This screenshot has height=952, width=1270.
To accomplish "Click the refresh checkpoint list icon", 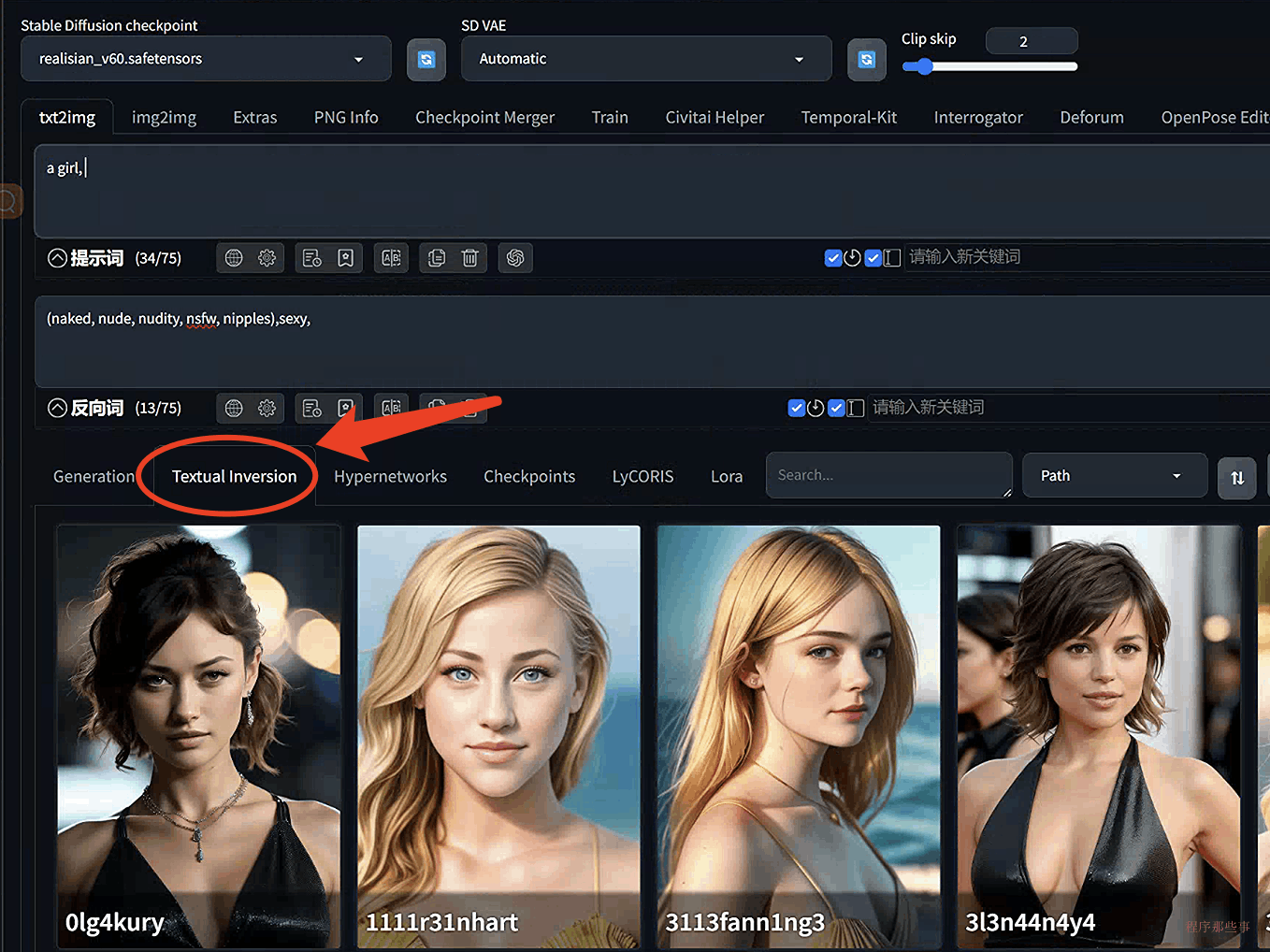I will pyautogui.click(x=426, y=60).
